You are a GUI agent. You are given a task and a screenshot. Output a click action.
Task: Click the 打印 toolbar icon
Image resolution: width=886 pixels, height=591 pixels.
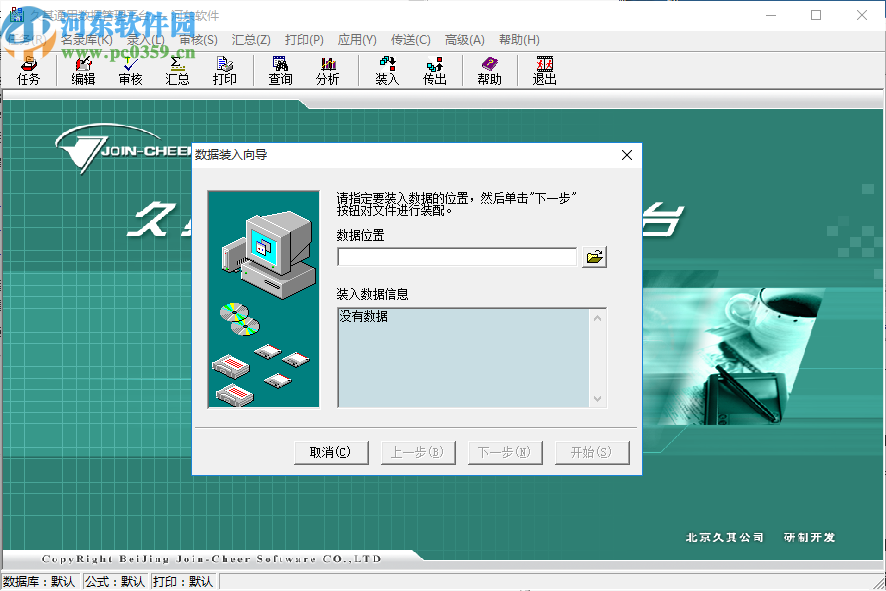tap(224, 71)
